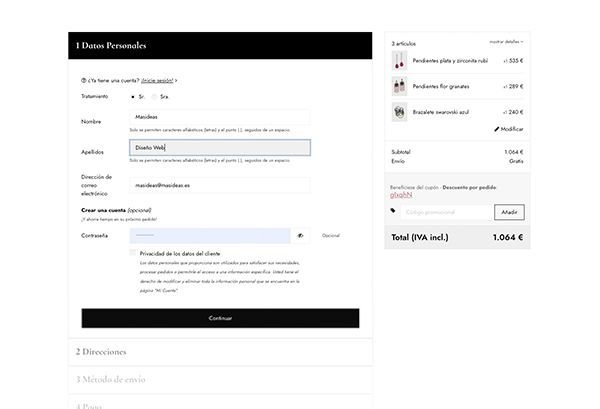600x409 pixels.
Task: Click the pencil icon next to Modificar
Action: tap(497, 129)
